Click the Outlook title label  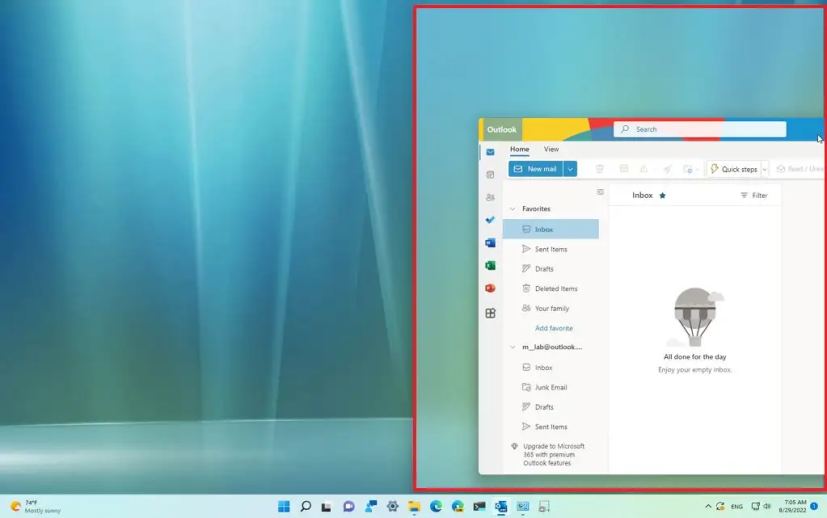[502, 130]
